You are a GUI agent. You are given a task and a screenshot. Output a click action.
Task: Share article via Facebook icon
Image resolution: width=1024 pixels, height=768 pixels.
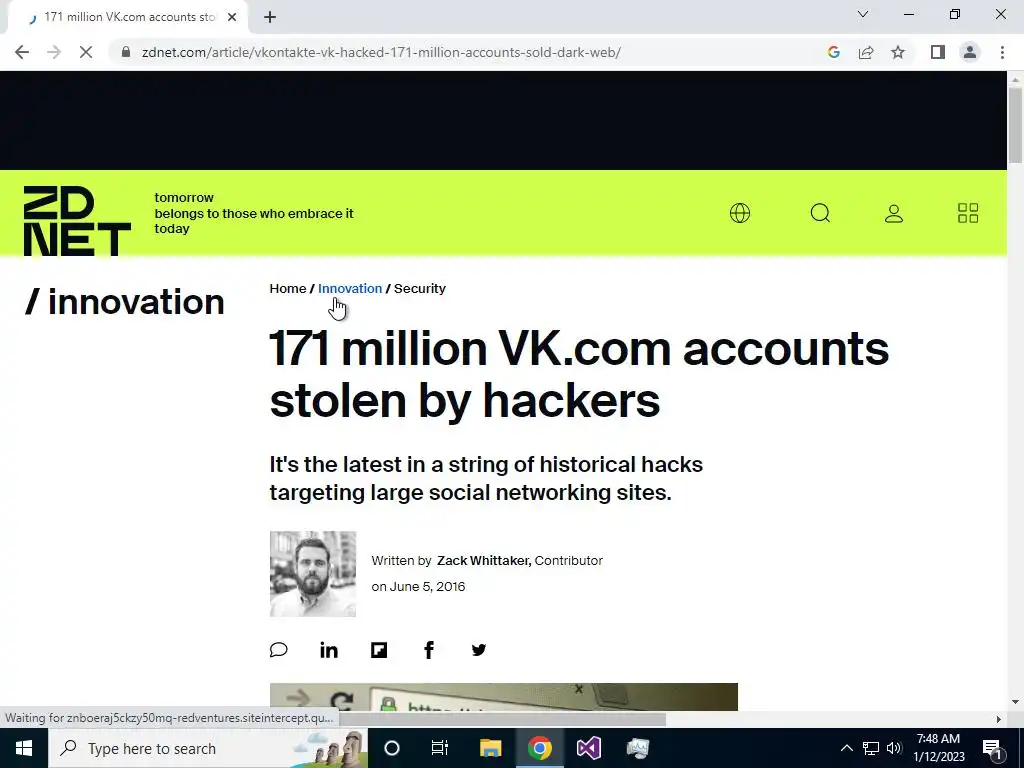(429, 650)
